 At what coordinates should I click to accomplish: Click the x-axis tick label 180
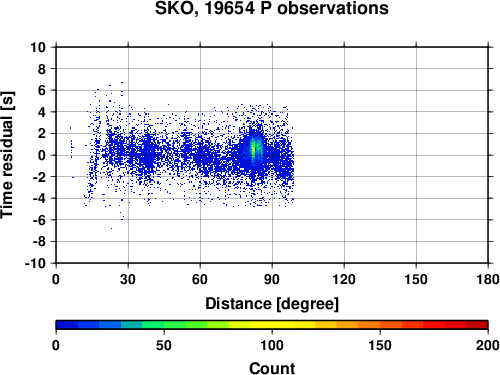[488, 279]
